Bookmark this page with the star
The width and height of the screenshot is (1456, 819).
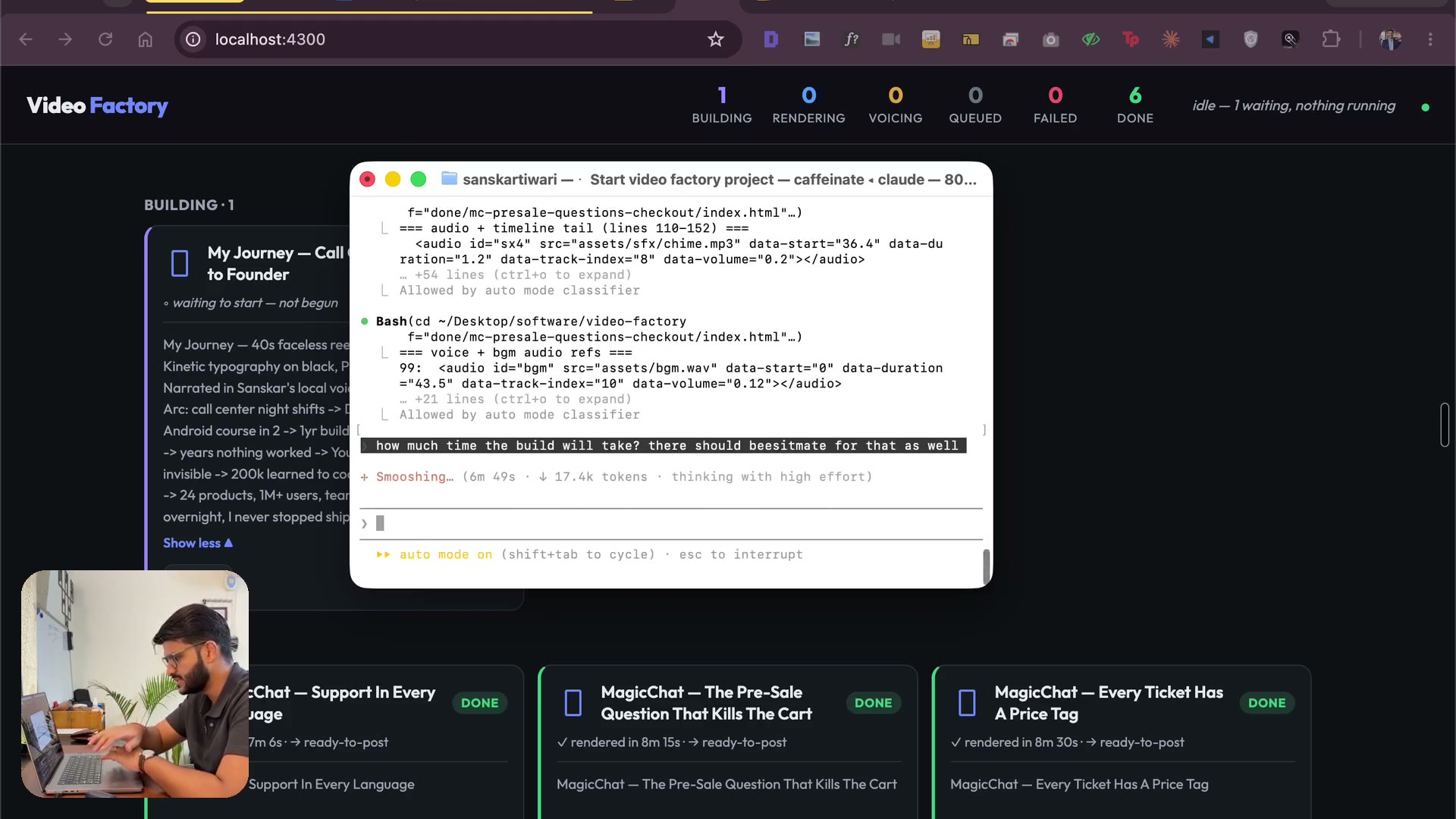(716, 39)
